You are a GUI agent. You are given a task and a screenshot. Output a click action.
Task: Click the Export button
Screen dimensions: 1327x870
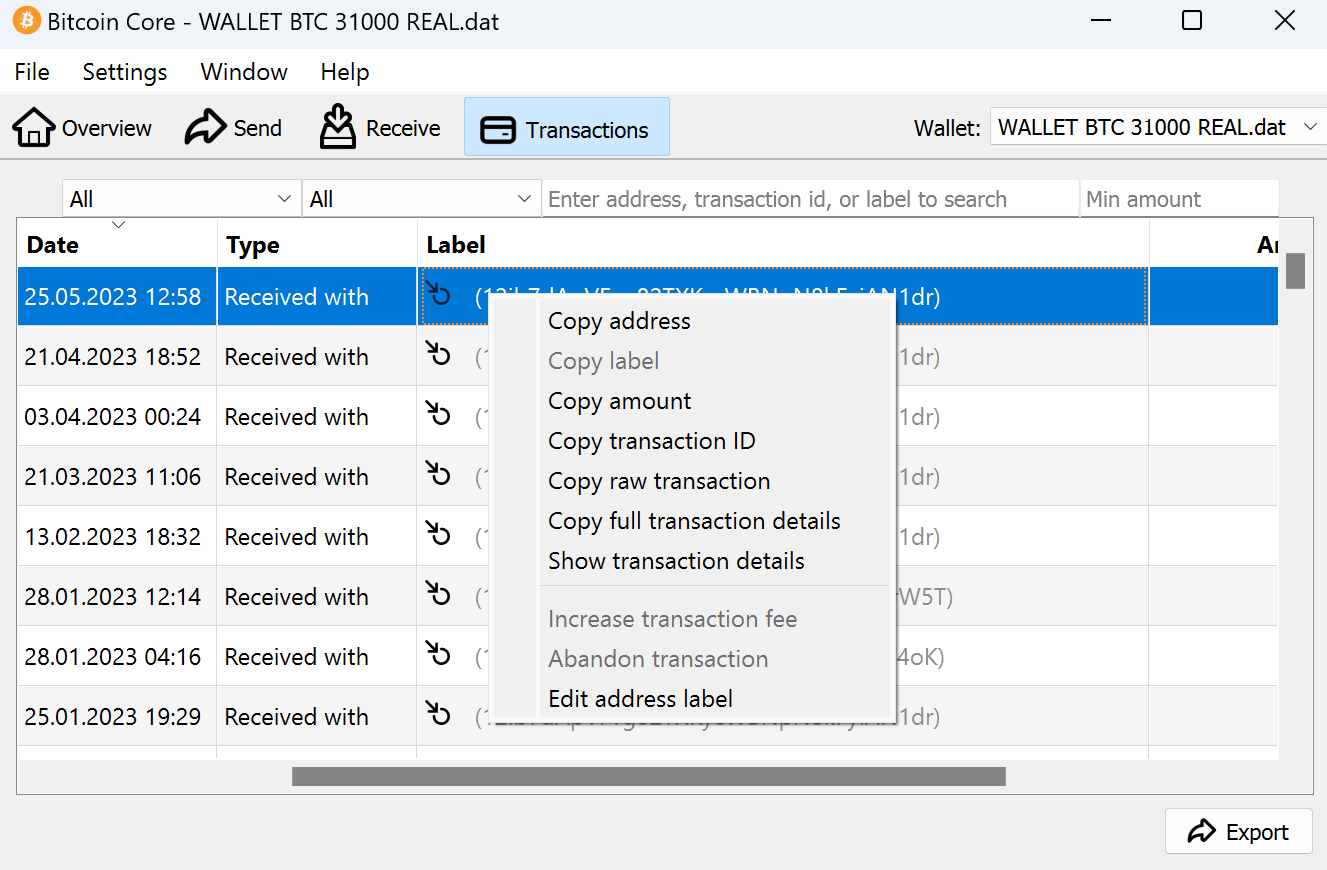click(x=1238, y=832)
